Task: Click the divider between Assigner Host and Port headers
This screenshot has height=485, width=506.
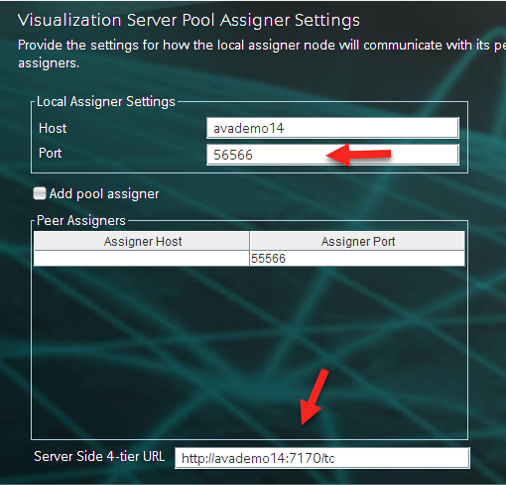Action: pyautogui.click(x=250, y=241)
